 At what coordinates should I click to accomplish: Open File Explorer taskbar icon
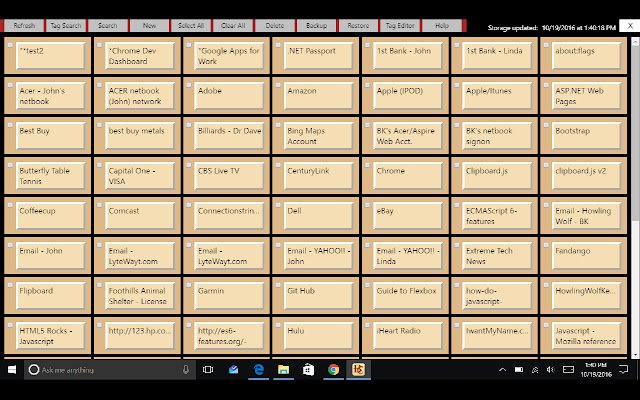pos(283,370)
